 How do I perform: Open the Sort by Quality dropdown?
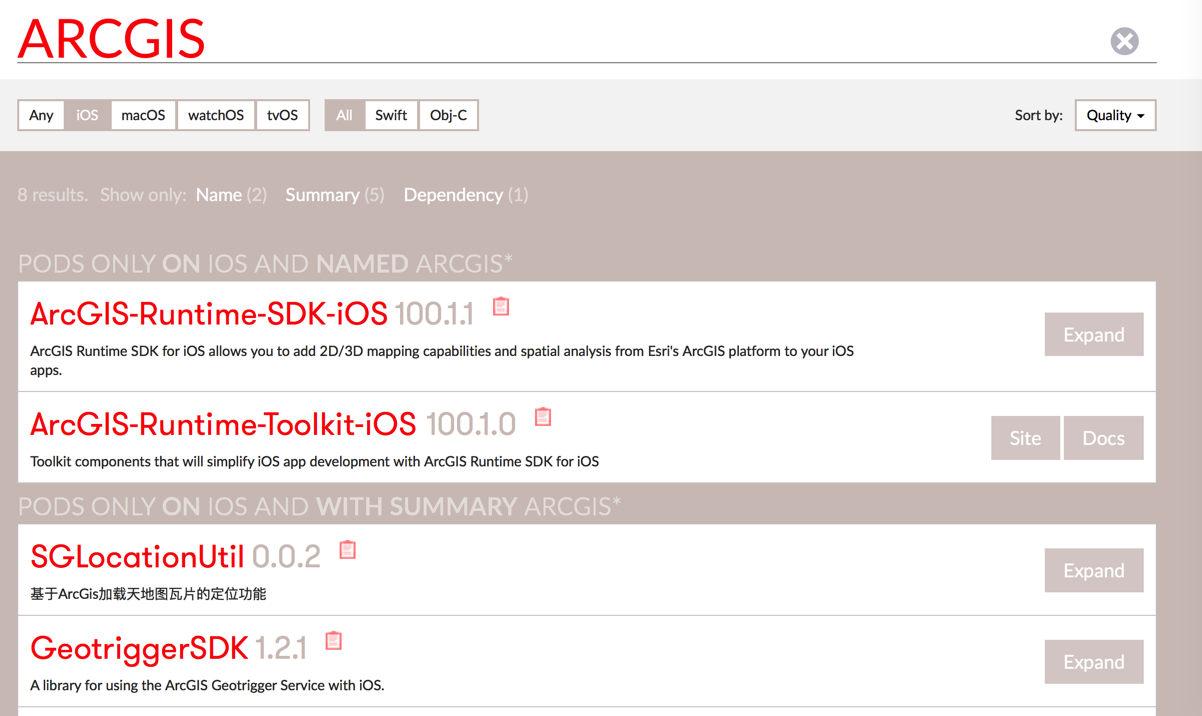pyautogui.click(x=1115, y=115)
